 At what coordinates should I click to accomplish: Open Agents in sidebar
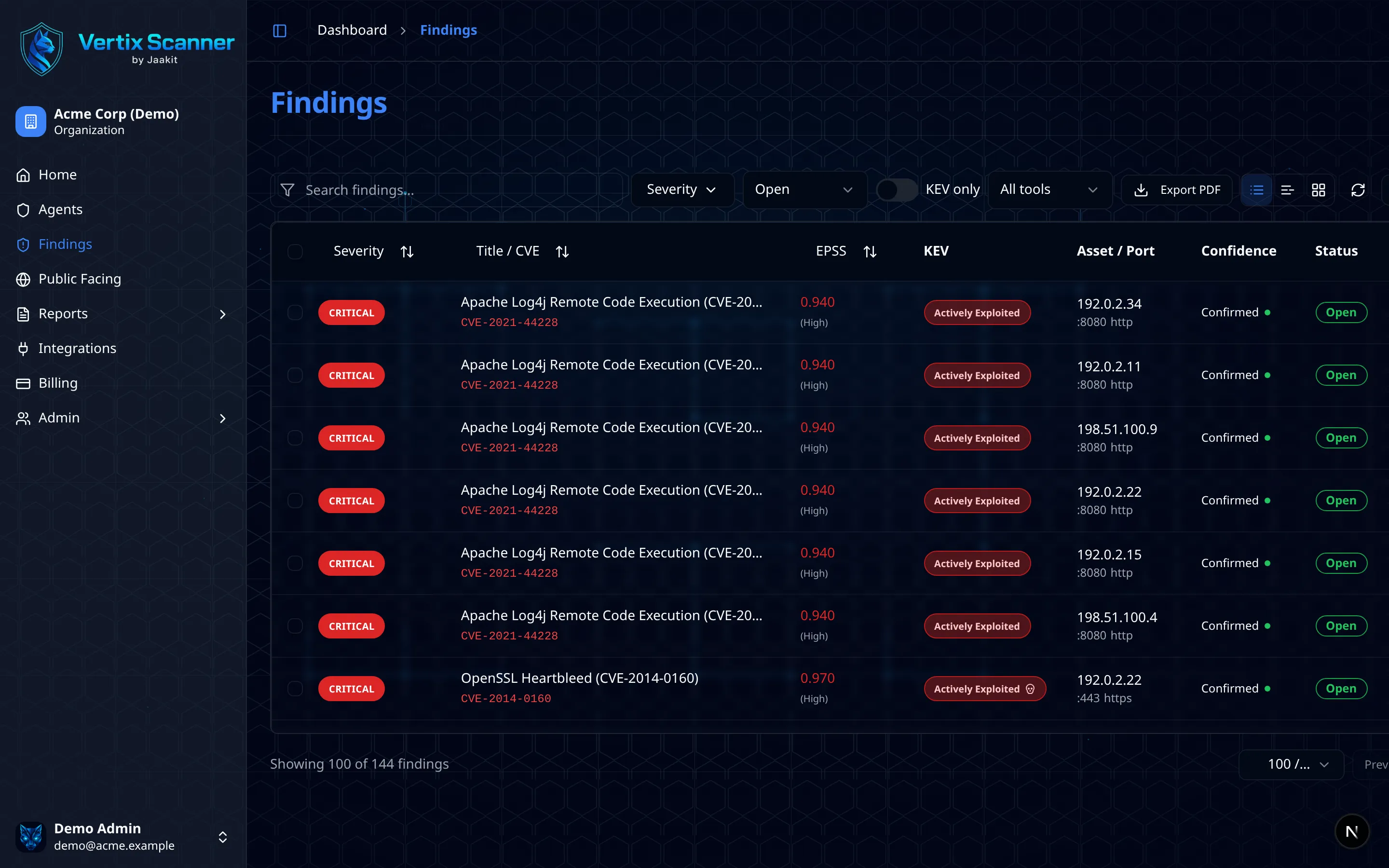(x=123, y=210)
